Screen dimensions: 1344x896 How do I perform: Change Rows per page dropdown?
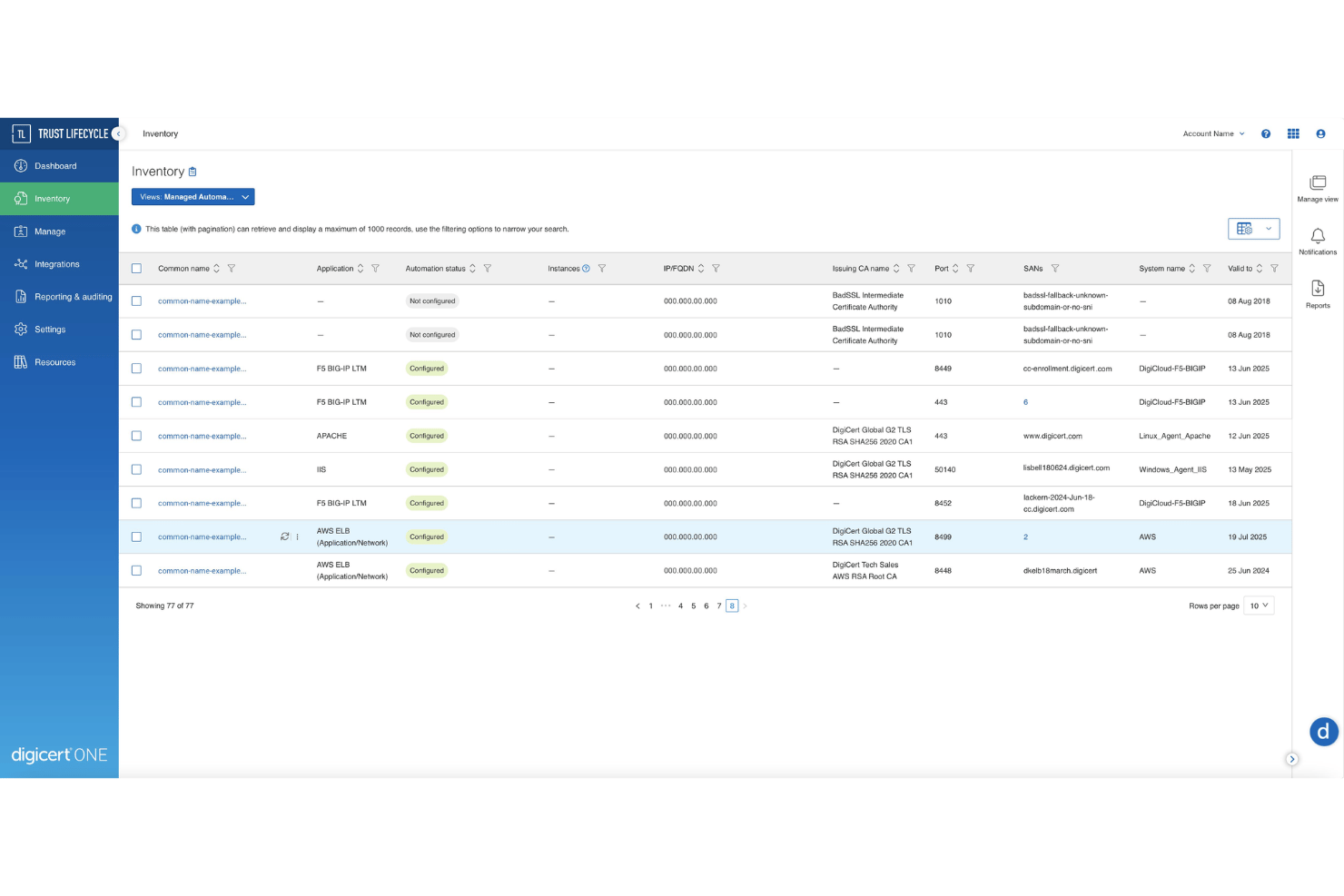coord(1259,606)
